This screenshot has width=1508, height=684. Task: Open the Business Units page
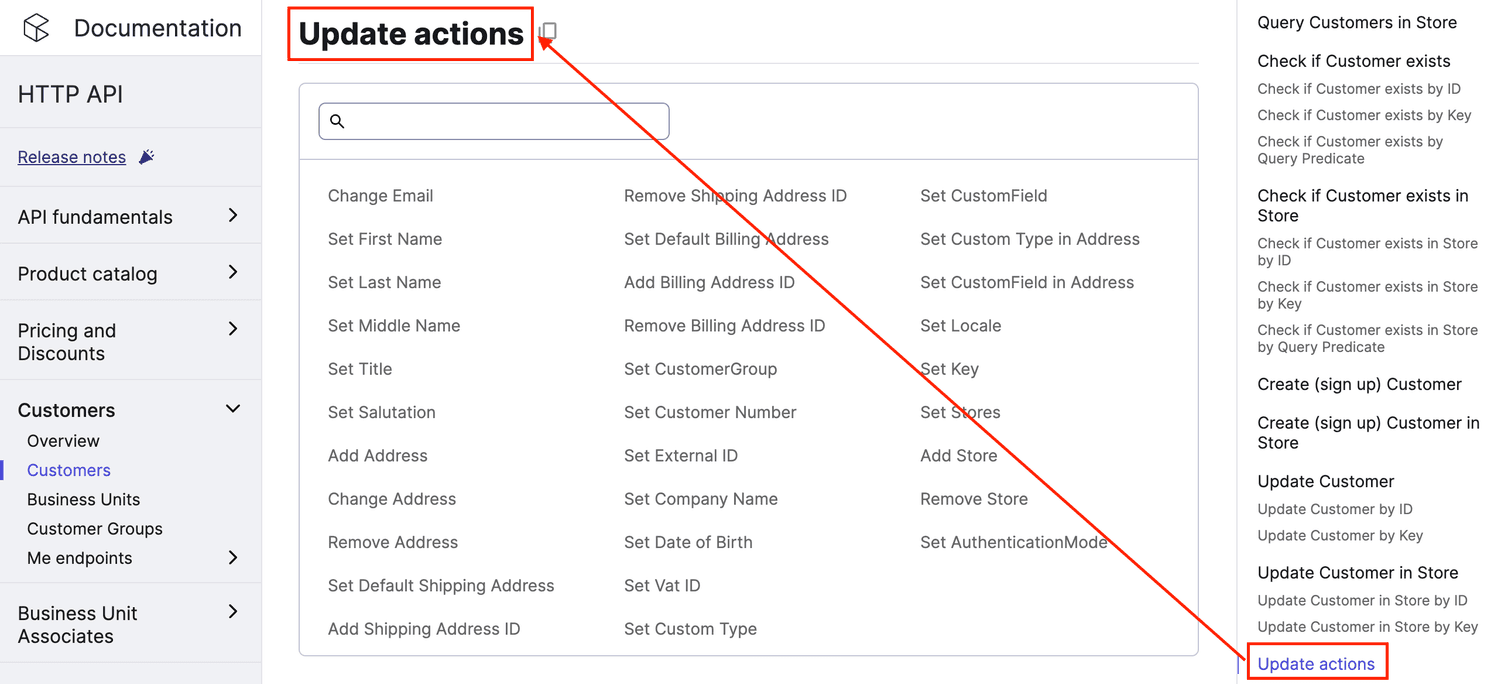83,499
